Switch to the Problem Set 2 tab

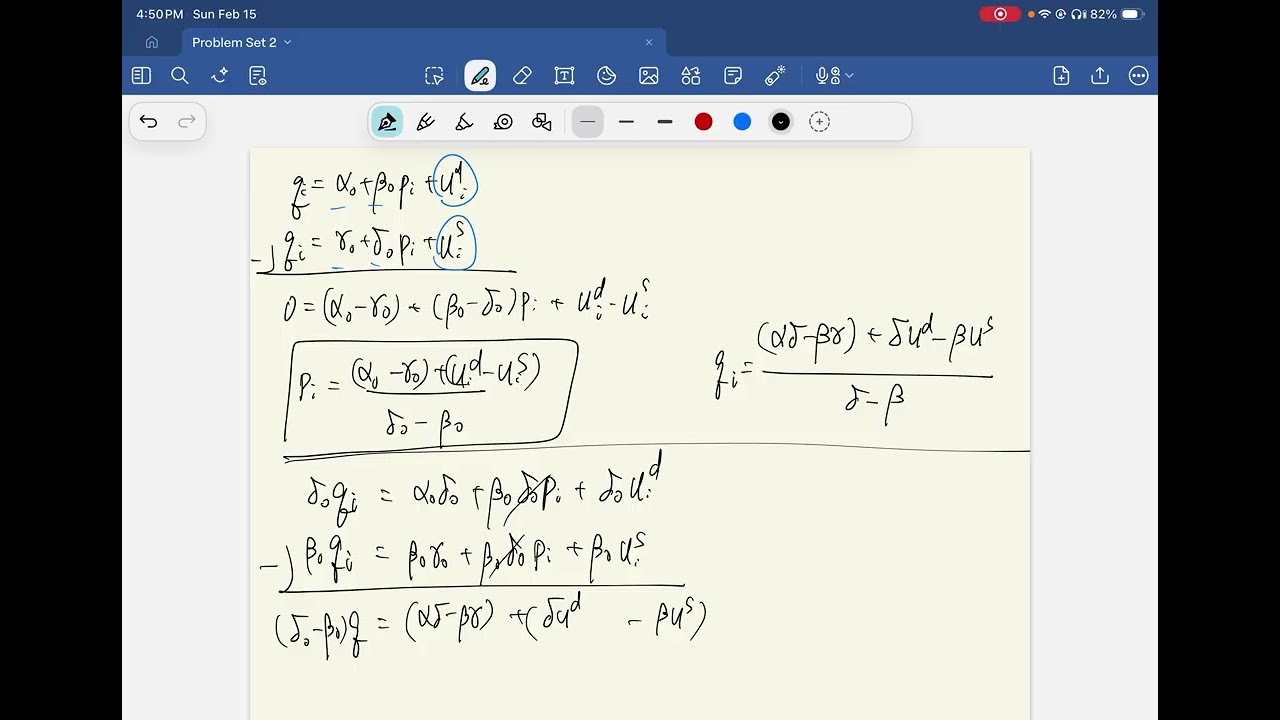point(234,42)
